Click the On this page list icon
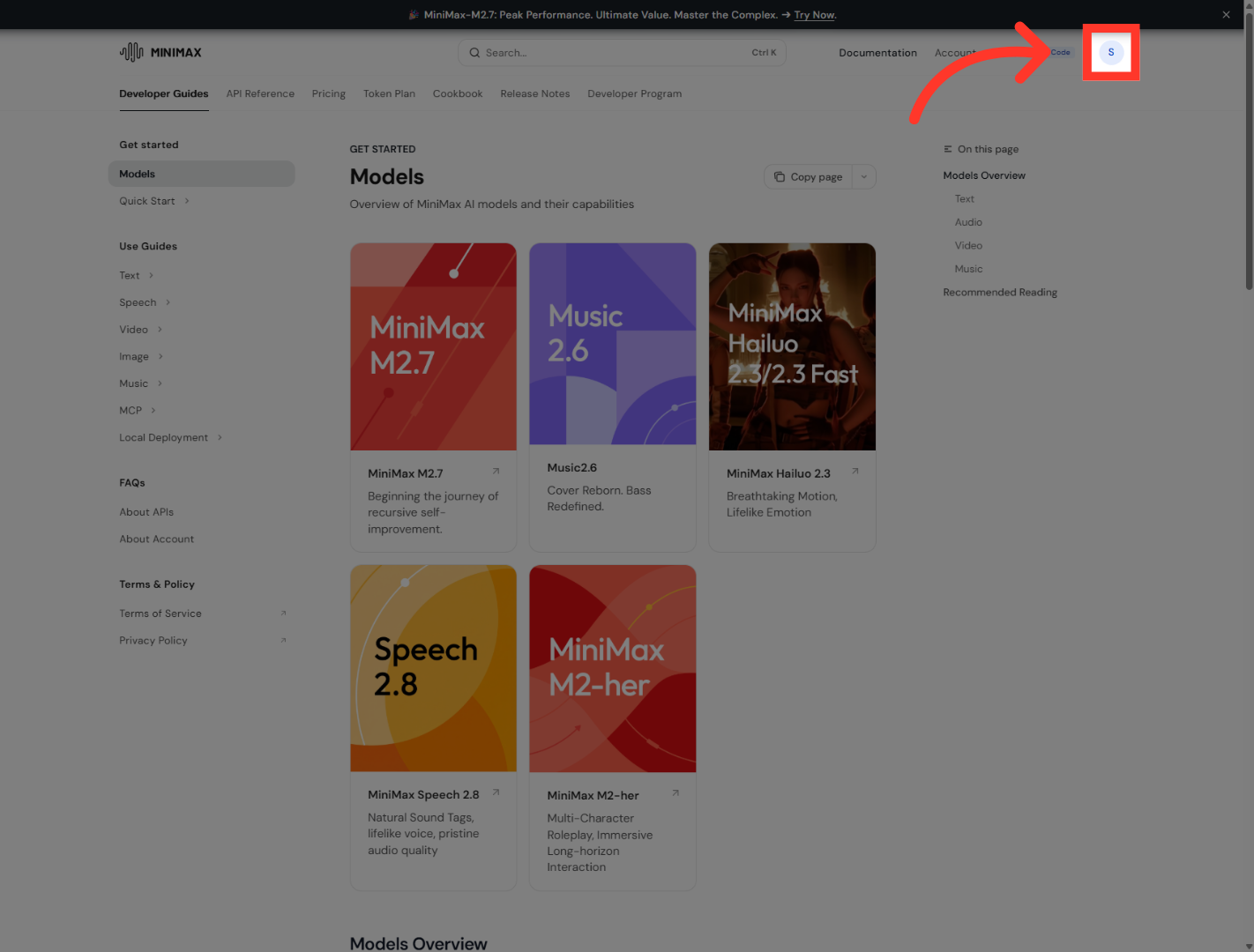This screenshot has width=1254, height=952. point(948,149)
